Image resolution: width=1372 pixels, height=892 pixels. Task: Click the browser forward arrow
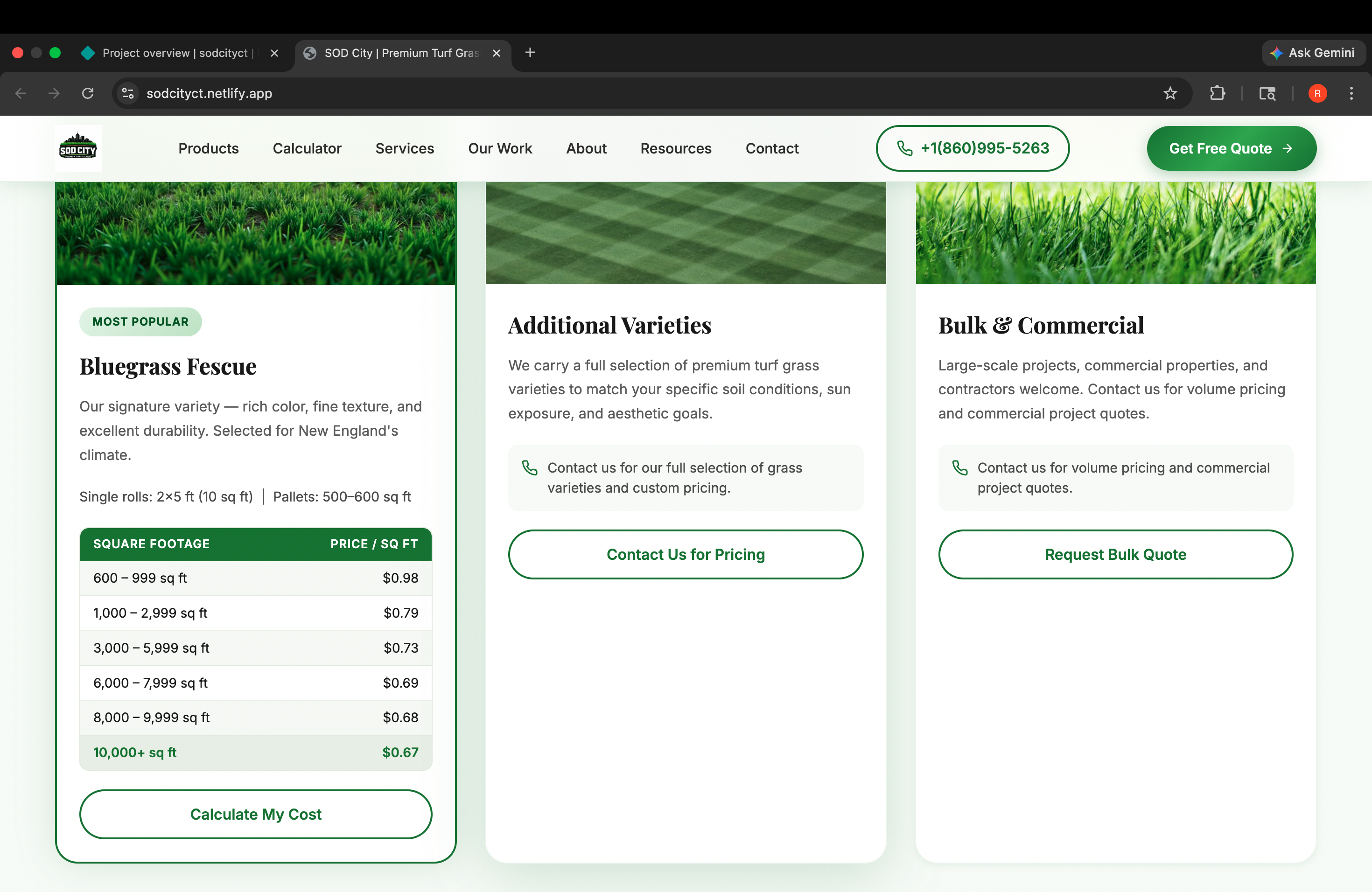tap(54, 93)
